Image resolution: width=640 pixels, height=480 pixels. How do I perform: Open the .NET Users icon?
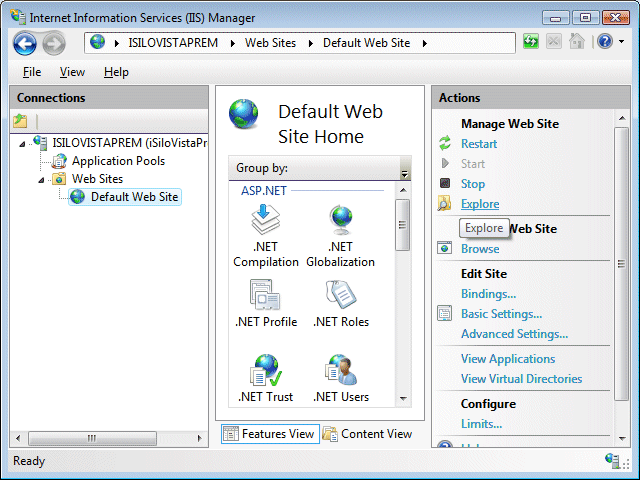click(340, 371)
